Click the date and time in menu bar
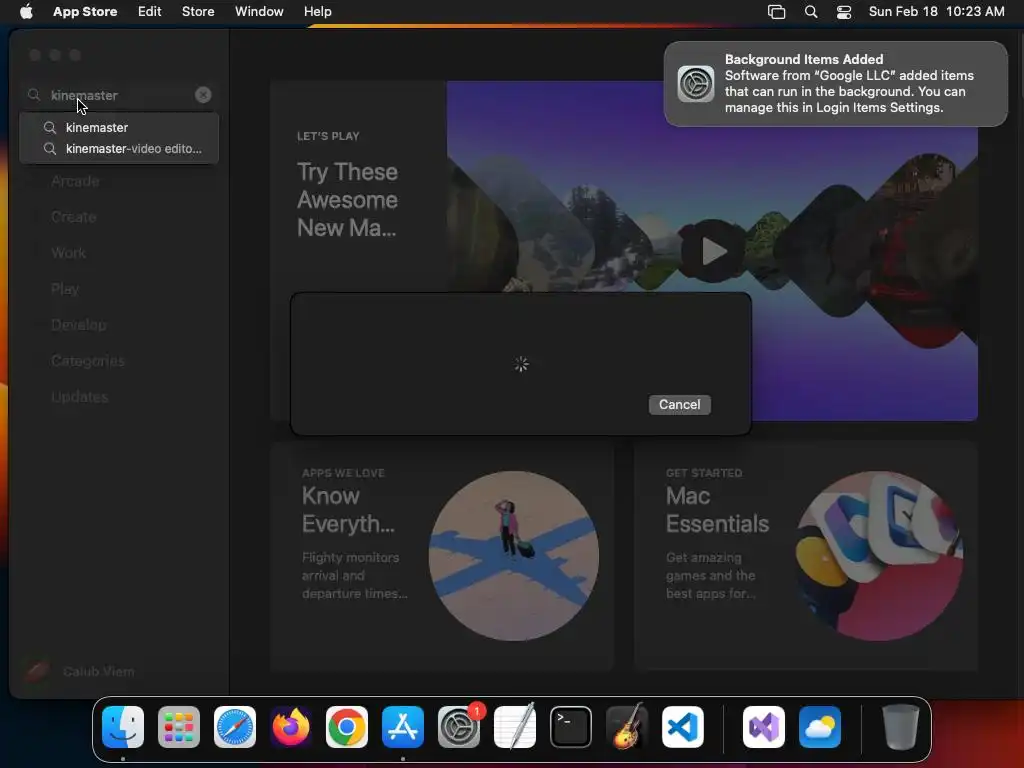Image resolution: width=1024 pixels, height=768 pixels. tap(936, 12)
